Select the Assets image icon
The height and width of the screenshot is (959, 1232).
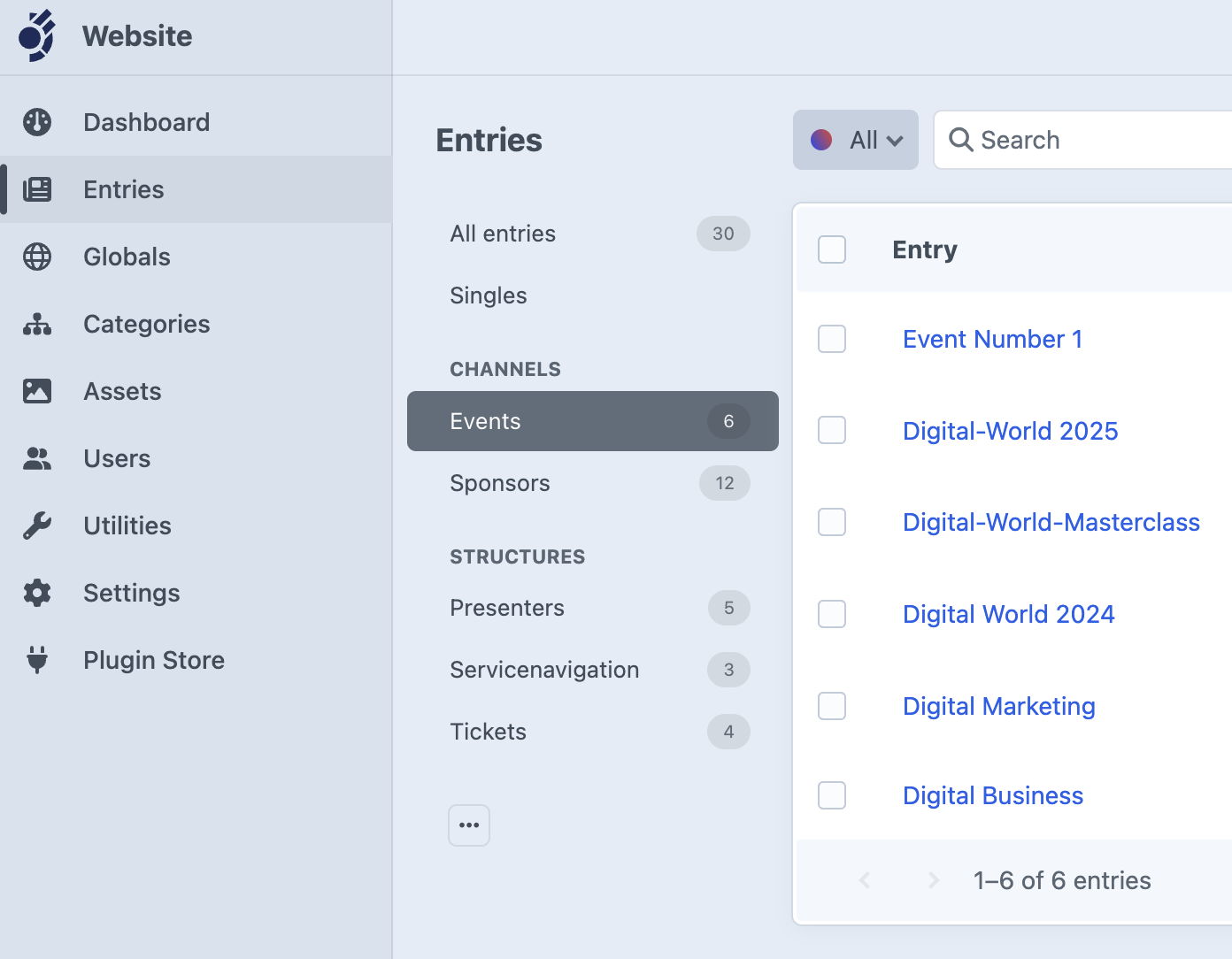coord(36,391)
